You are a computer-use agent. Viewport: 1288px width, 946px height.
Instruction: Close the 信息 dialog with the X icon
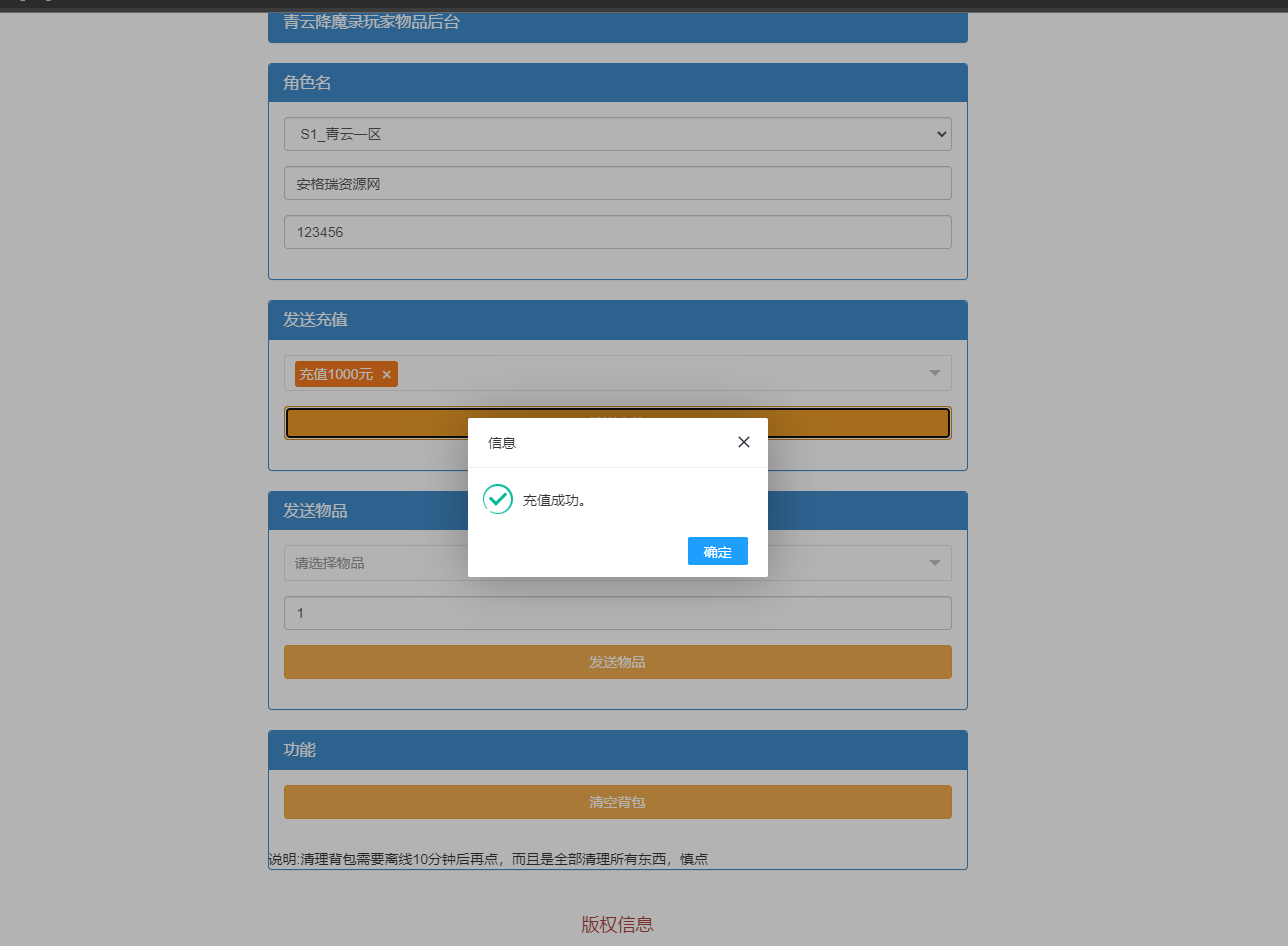[x=743, y=442]
